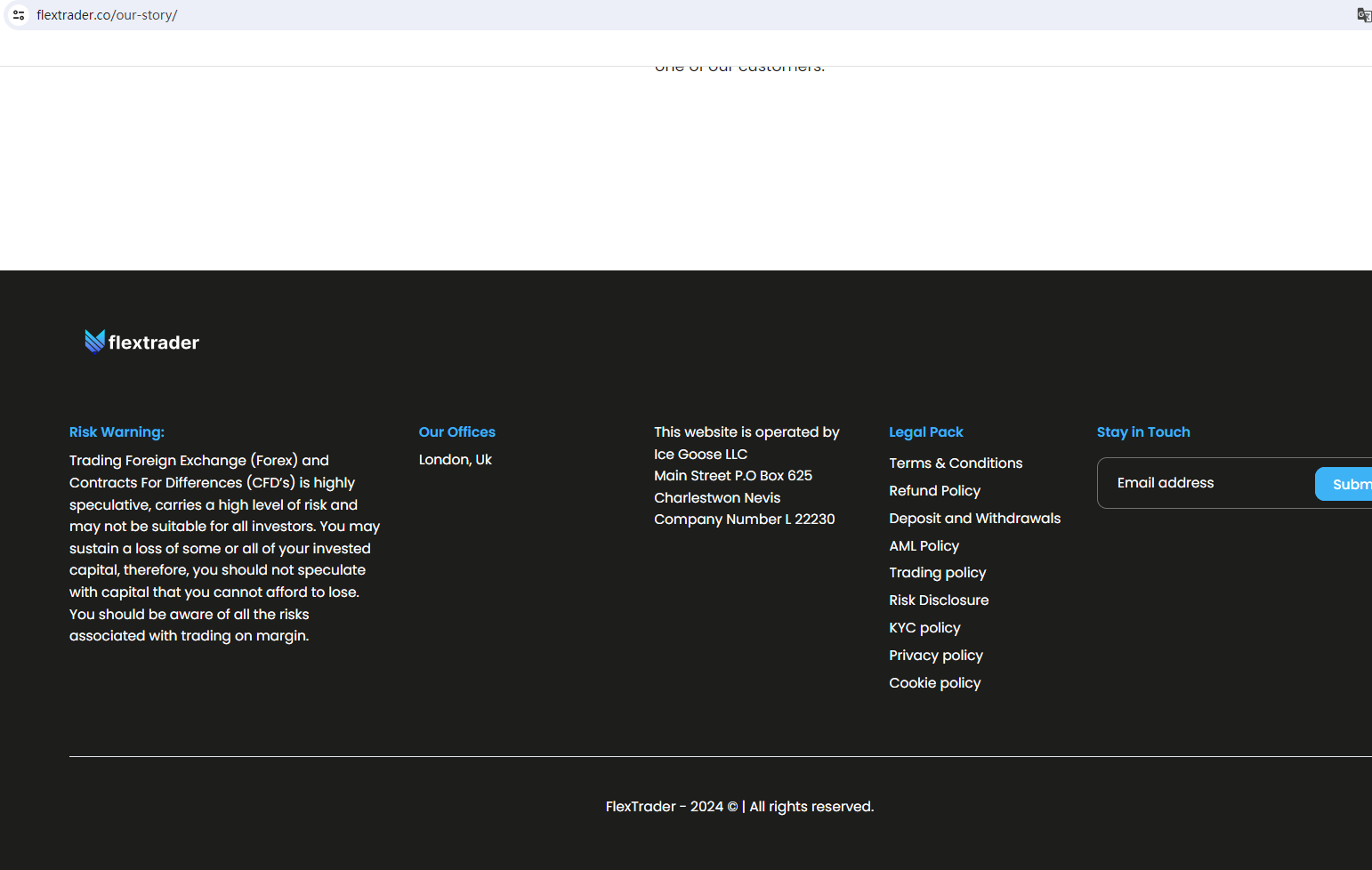
Task: Open the translate page icon
Action: pyautogui.click(x=1362, y=15)
